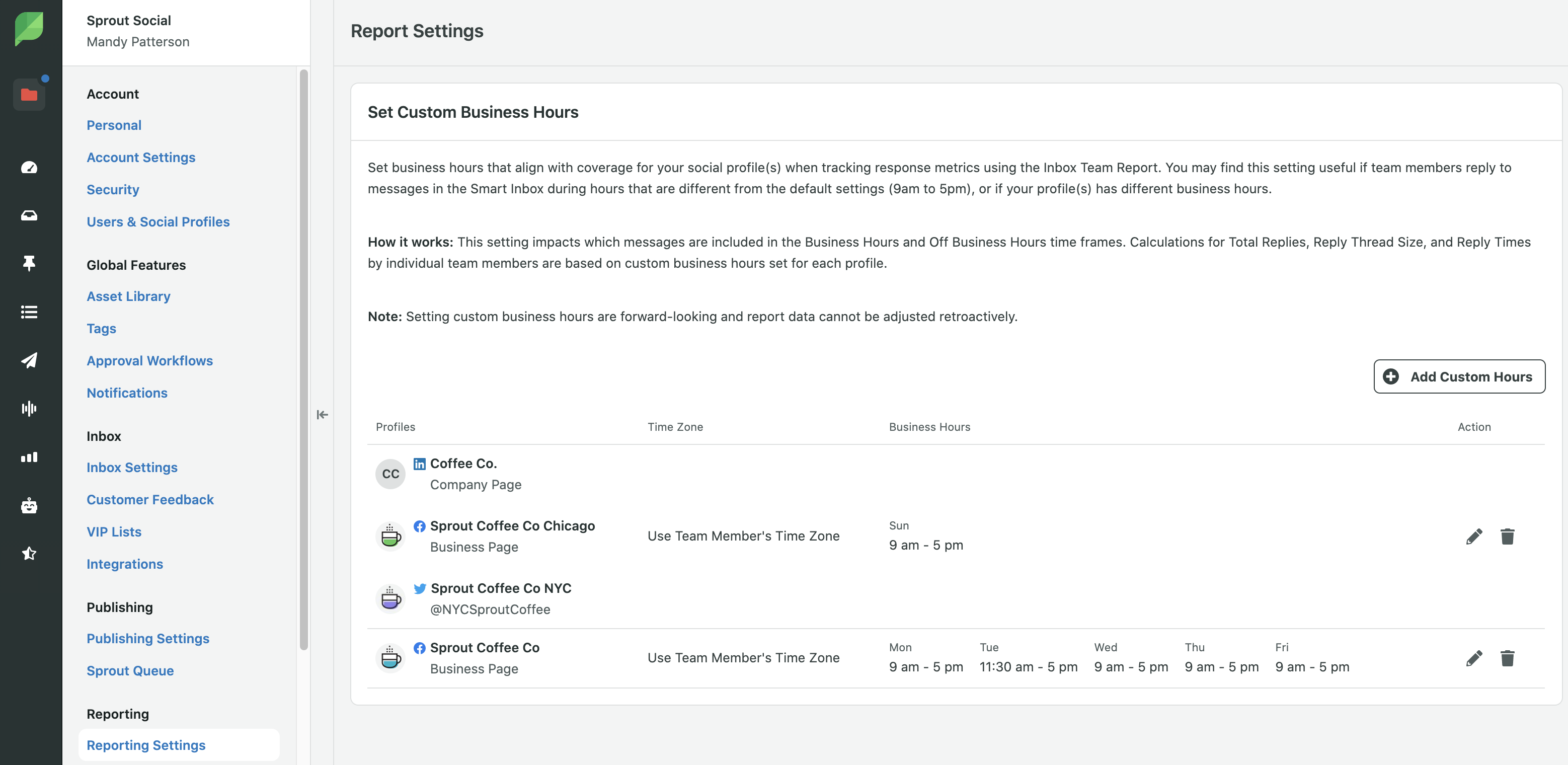
Task: Open Notifications settings
Action: point(127,393)
